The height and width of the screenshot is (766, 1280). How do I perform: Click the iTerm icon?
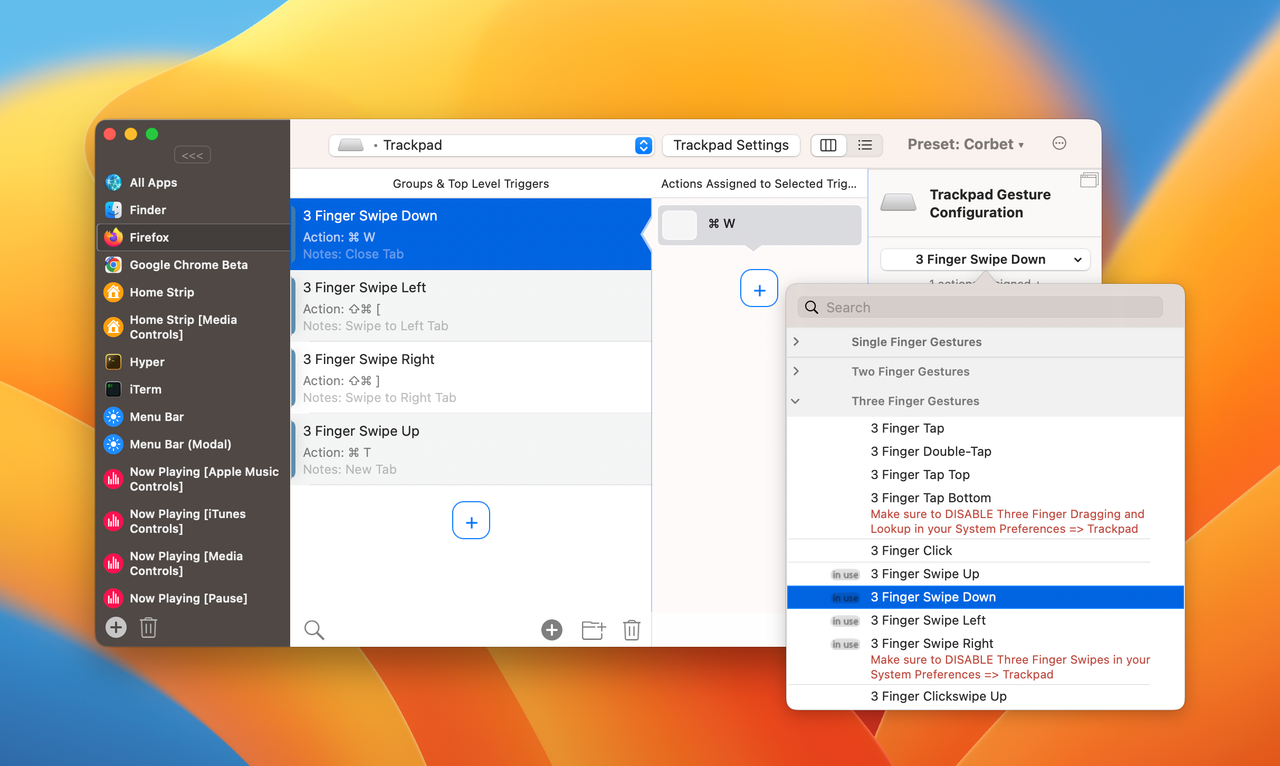click(114, 389)
